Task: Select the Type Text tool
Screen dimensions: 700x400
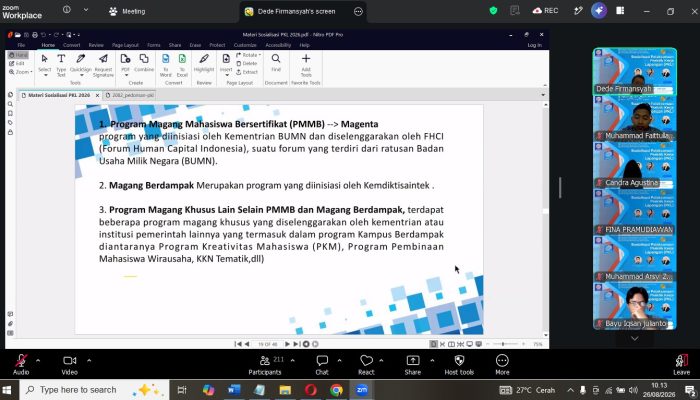Action: pyautogui.click(x=61, y=64)
